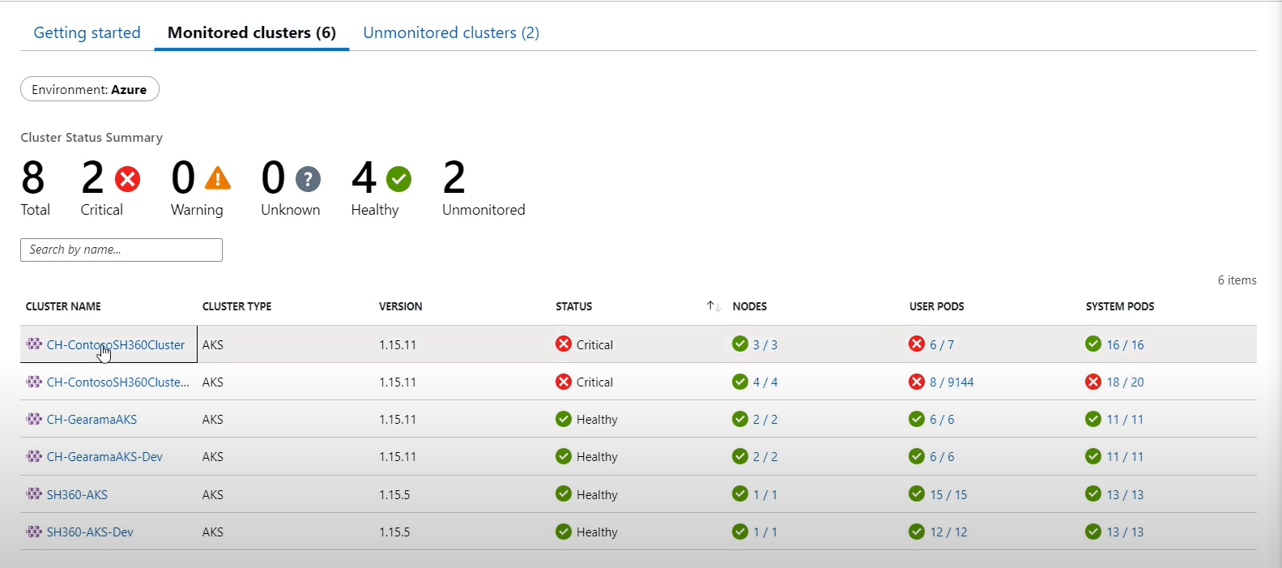1282x568 pixels.
Task: Click the gray Unknown question mark icon
Action: 308,179
